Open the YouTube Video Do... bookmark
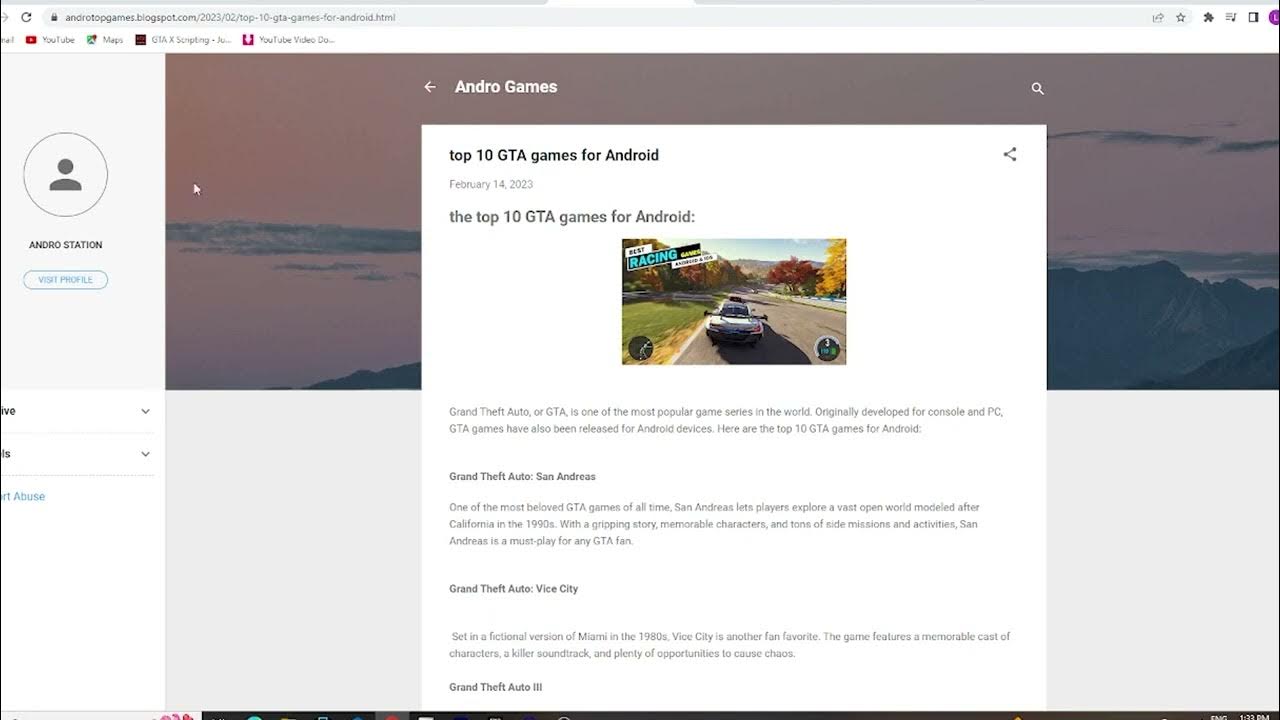 pos(289,40)
